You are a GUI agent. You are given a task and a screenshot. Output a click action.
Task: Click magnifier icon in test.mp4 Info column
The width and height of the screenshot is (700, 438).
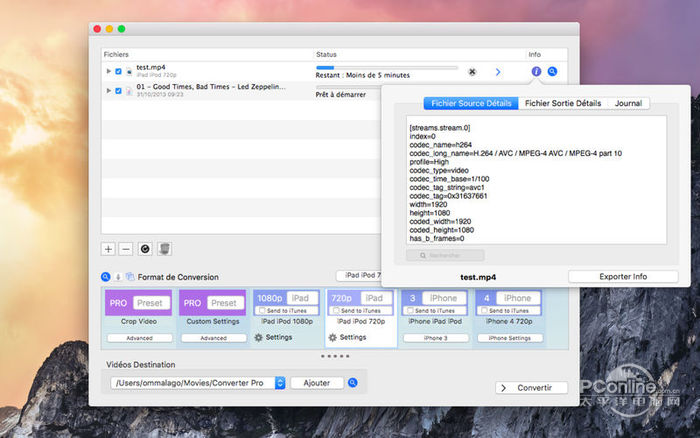pyautogui.click(x=552, y=72)
